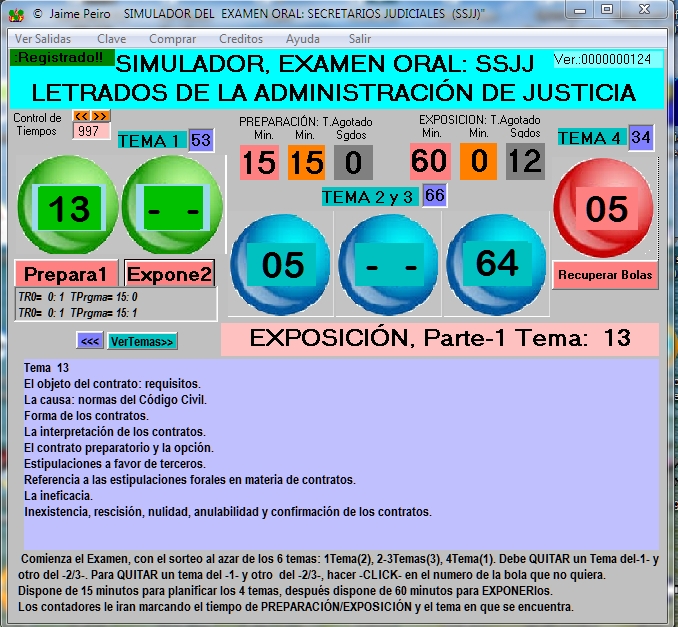Click blue ball number 64
This screenshot has width=678, height=627.
point(497,264)
